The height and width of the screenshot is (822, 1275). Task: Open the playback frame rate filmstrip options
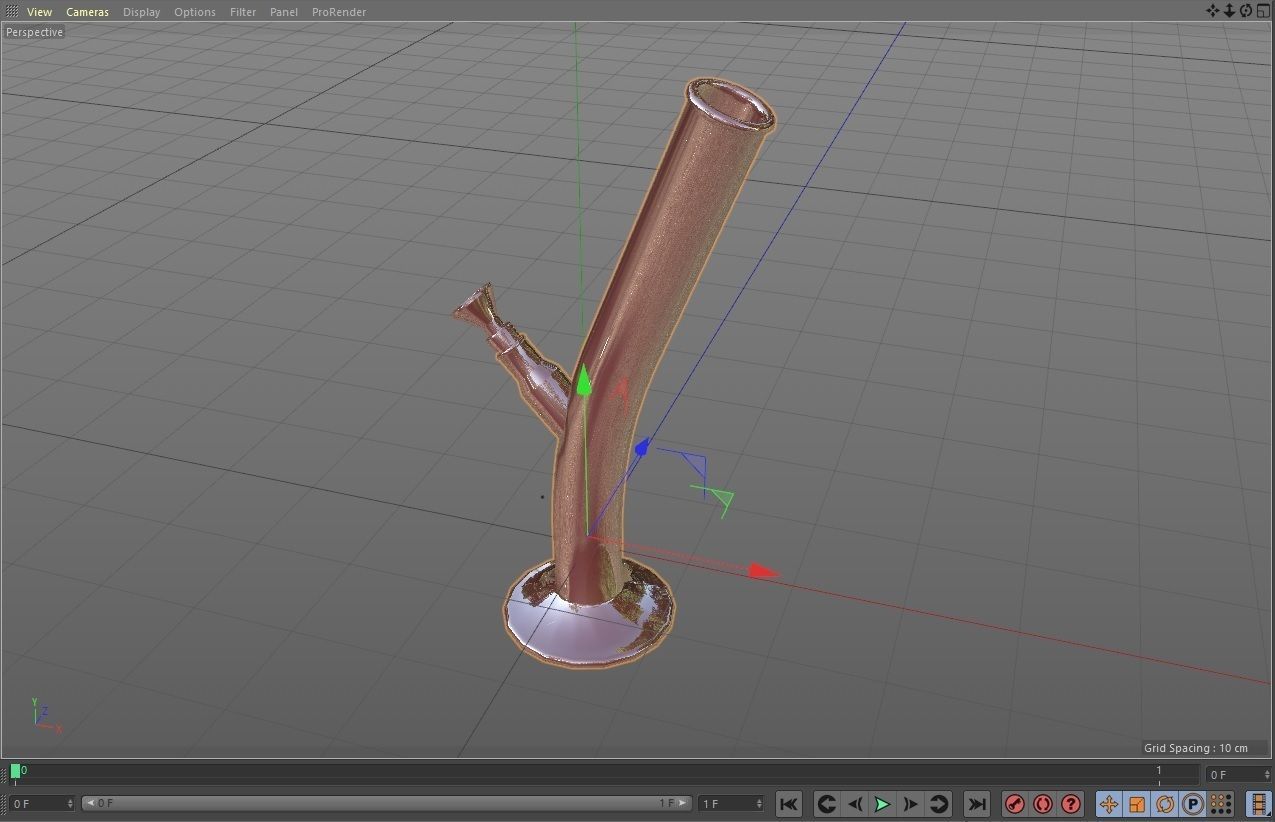click(1259, 804)
